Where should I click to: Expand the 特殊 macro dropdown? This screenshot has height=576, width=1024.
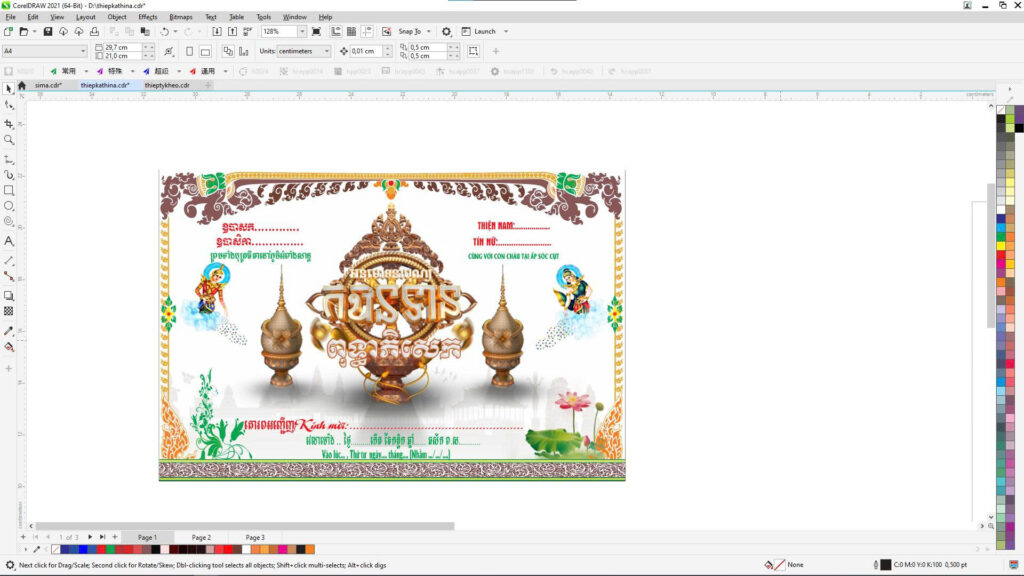pyautogui.click(x=132, y=71)
